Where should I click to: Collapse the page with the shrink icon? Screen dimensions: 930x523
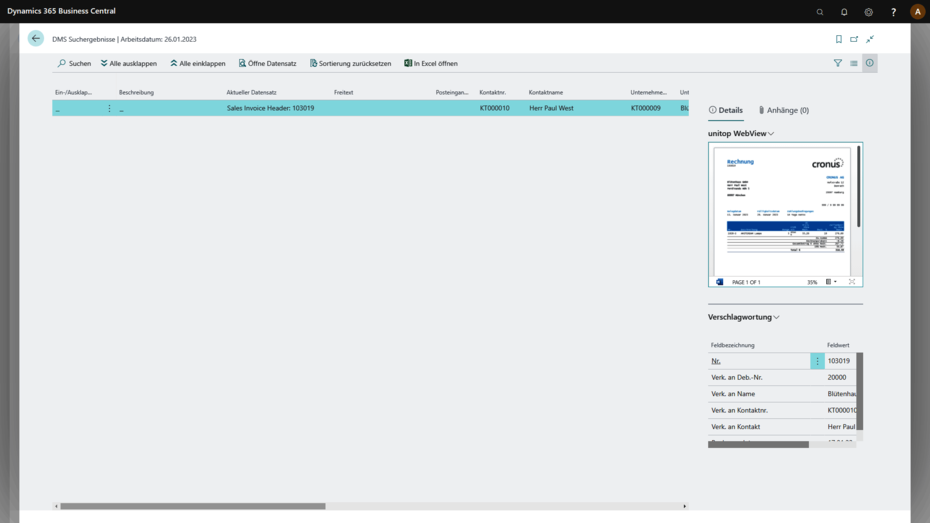click(x=870, y=39)
